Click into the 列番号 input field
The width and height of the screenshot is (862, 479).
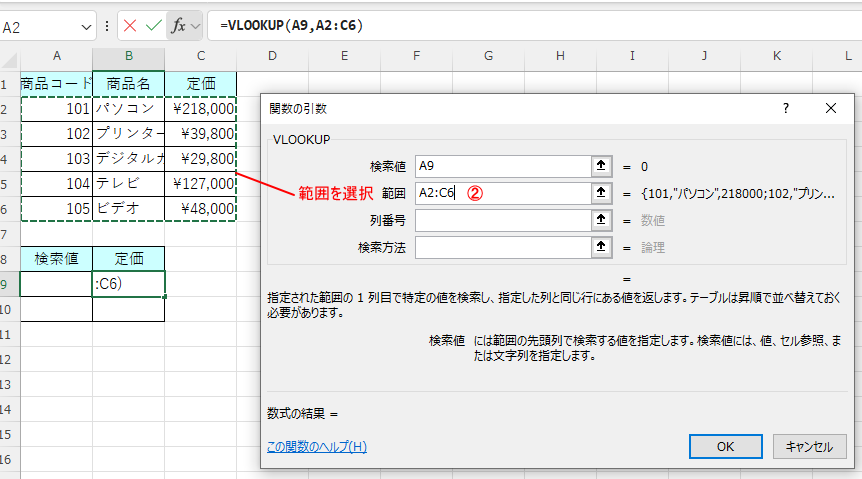(x=501, y=220)
